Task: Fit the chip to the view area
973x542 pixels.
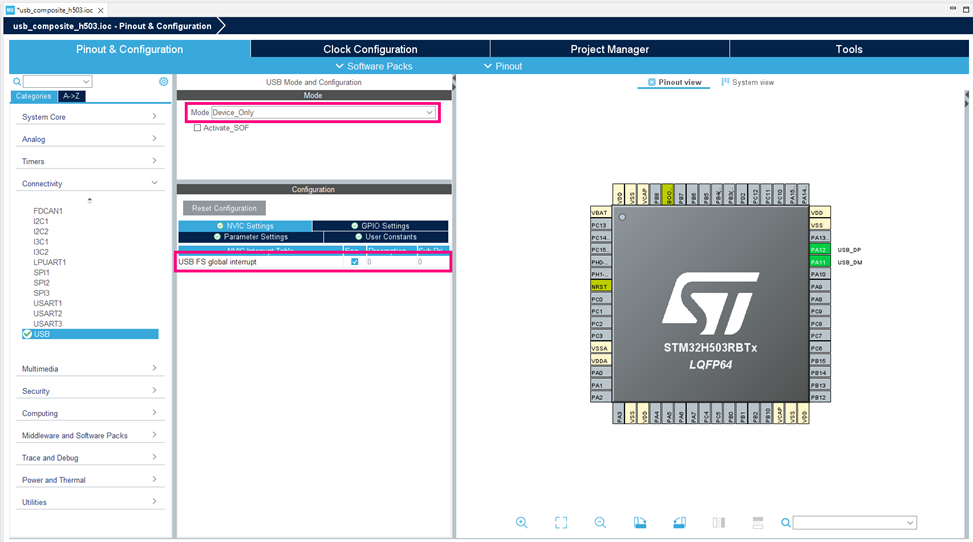Action: click(561, 523)
